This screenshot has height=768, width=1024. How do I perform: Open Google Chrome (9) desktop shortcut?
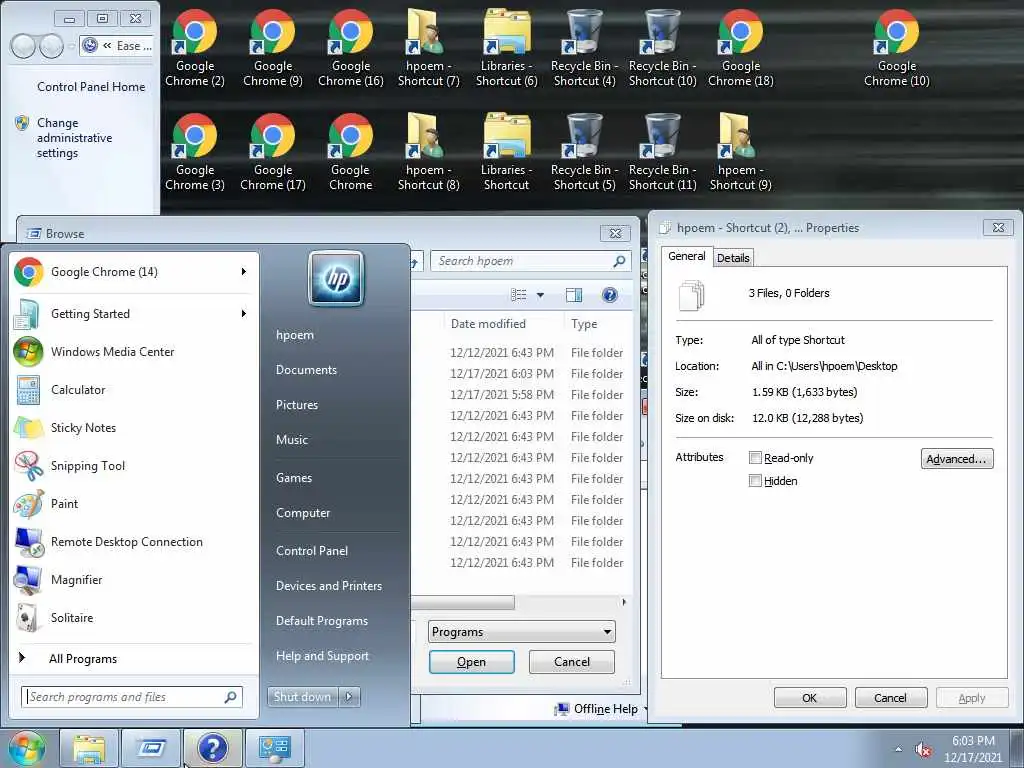point(273,48)
